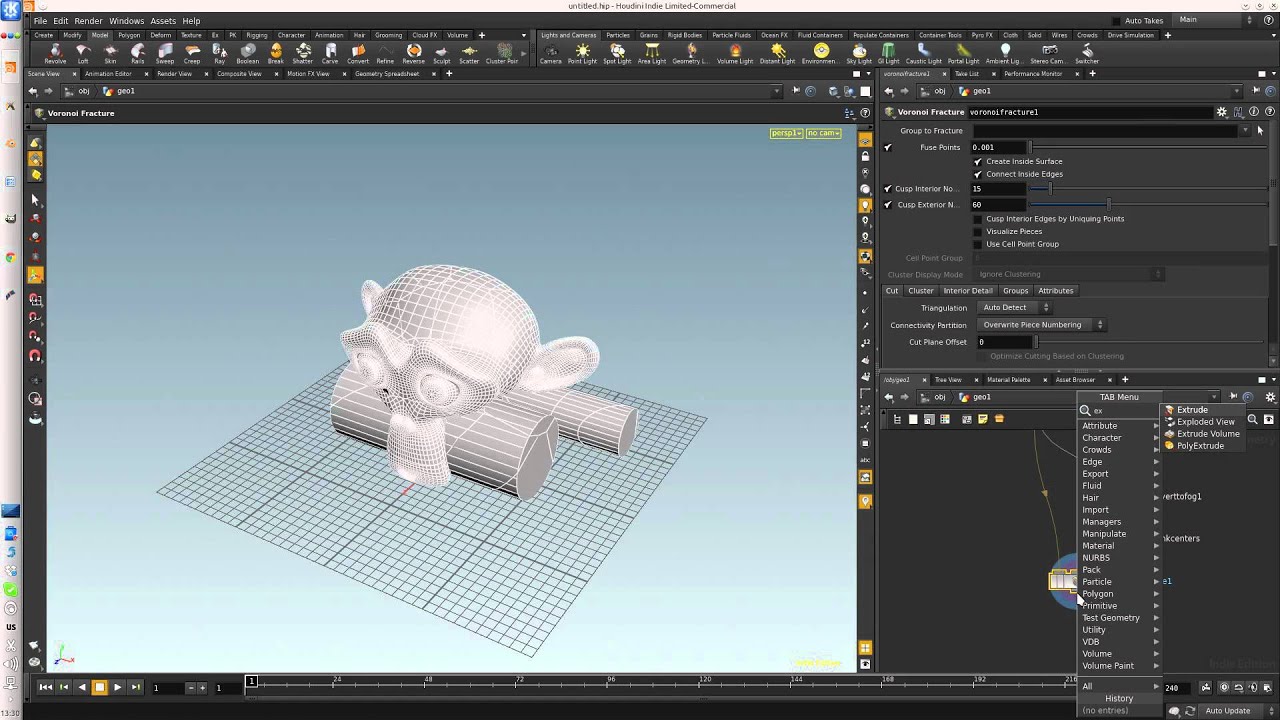Open the Windows menu
Viewport: 1280px width, 720px height.
tap(126, 21)
